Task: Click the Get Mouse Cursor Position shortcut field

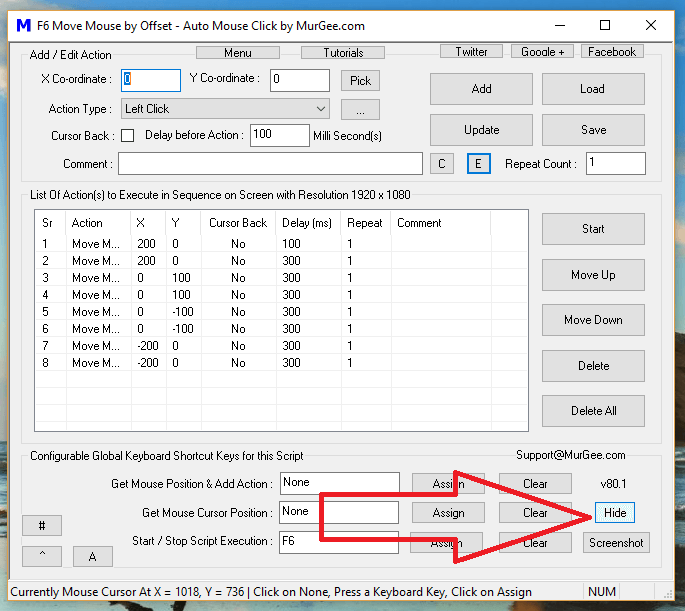Action: click(x=339, y=512)
